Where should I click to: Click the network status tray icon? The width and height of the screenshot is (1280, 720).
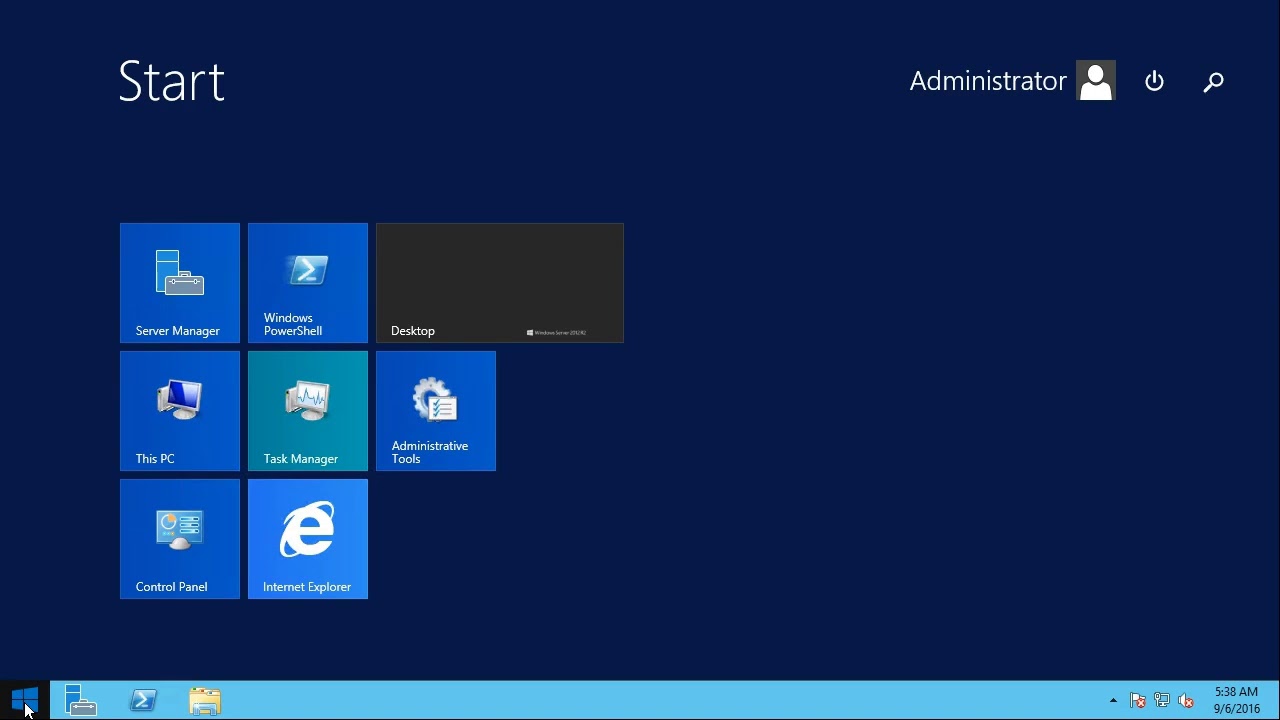point(1162,700)
